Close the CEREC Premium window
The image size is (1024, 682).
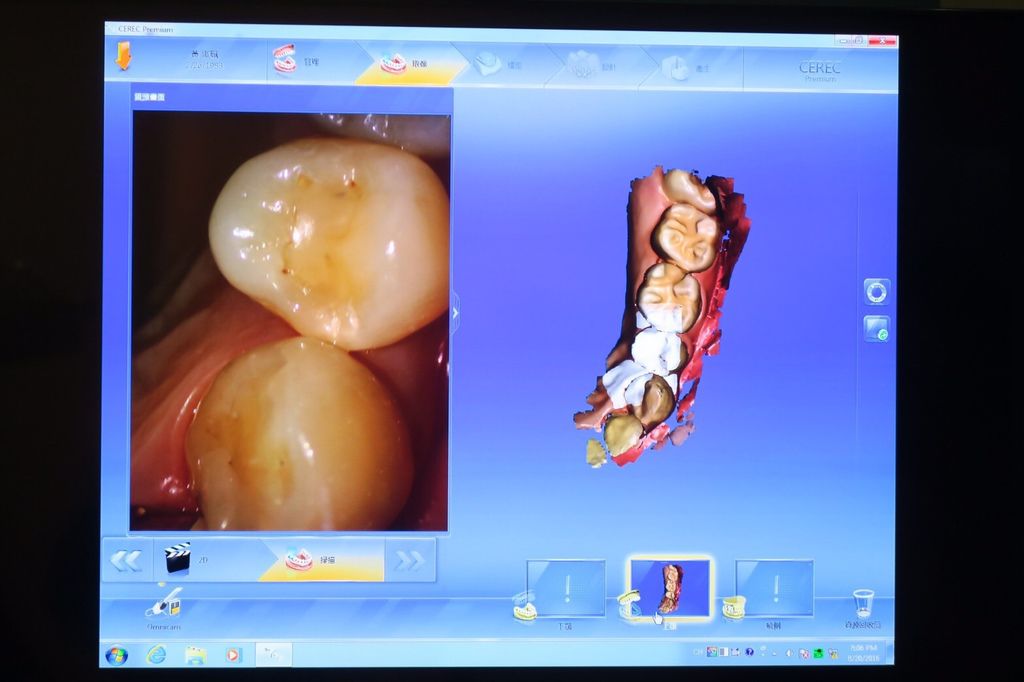pos(882,41)
